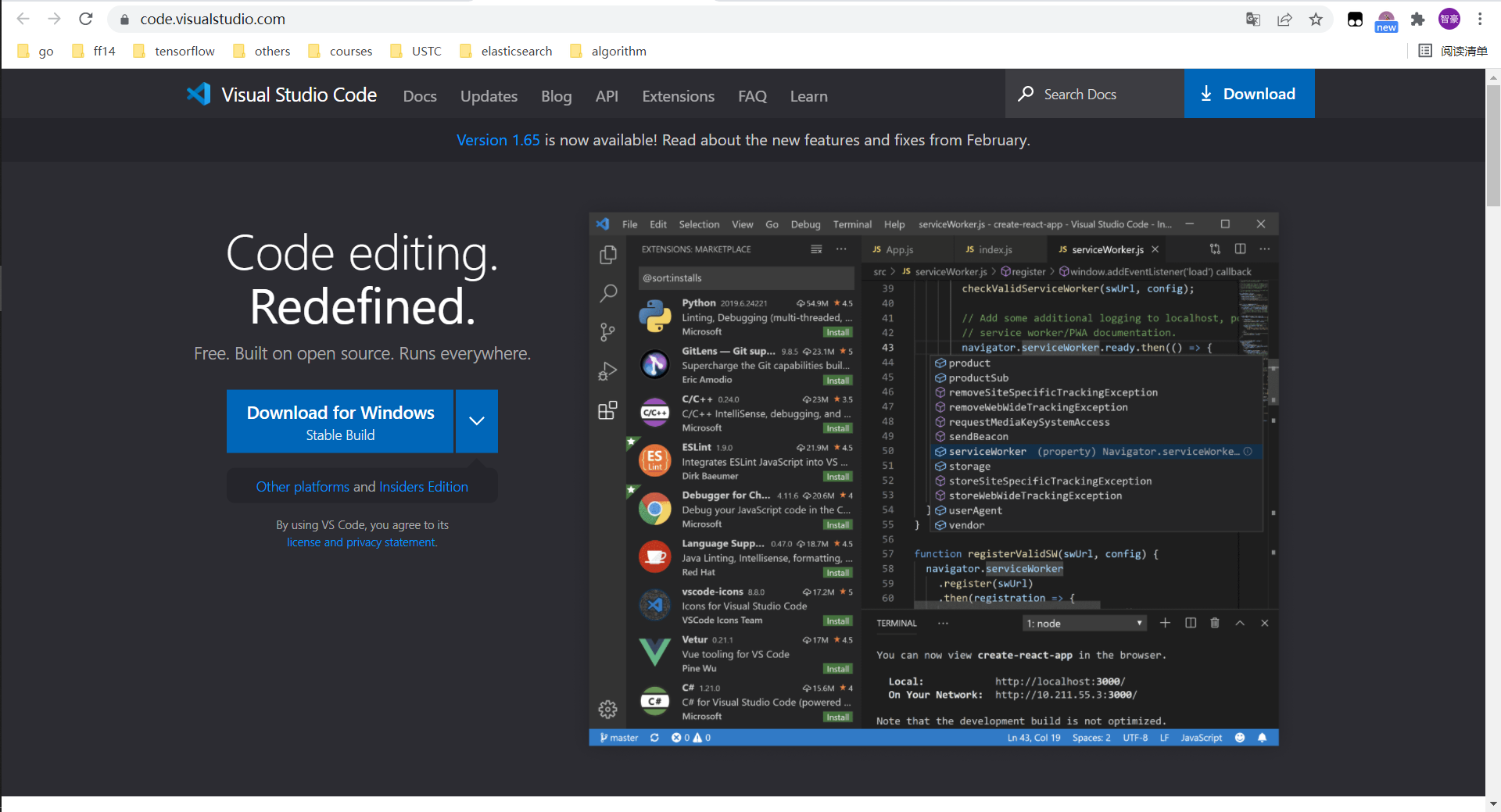Click the browser address bar URL
This screenshot has width=1501, height=812.
point(213,19)
